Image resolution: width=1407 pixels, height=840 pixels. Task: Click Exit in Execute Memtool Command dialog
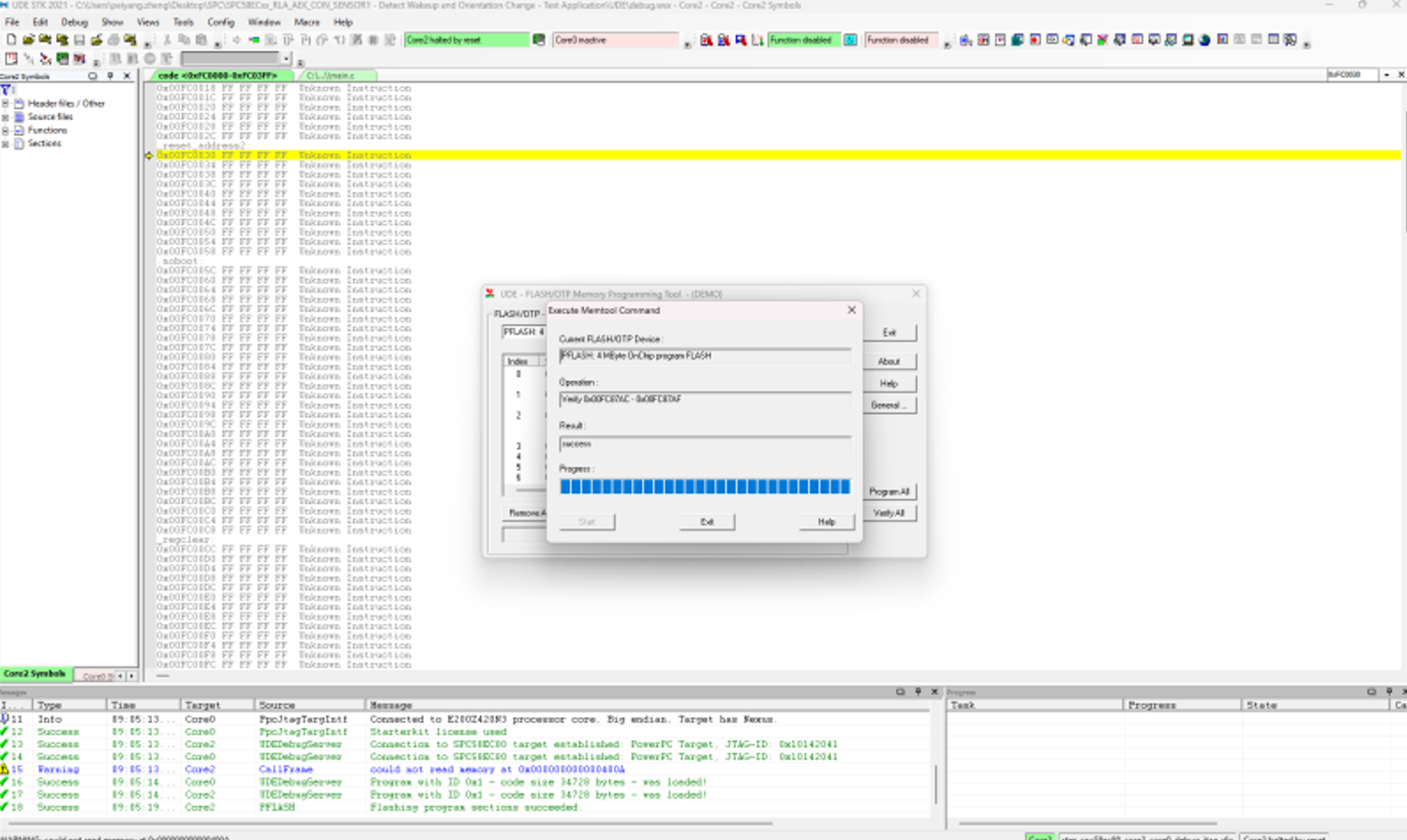(x=706, y=522)
